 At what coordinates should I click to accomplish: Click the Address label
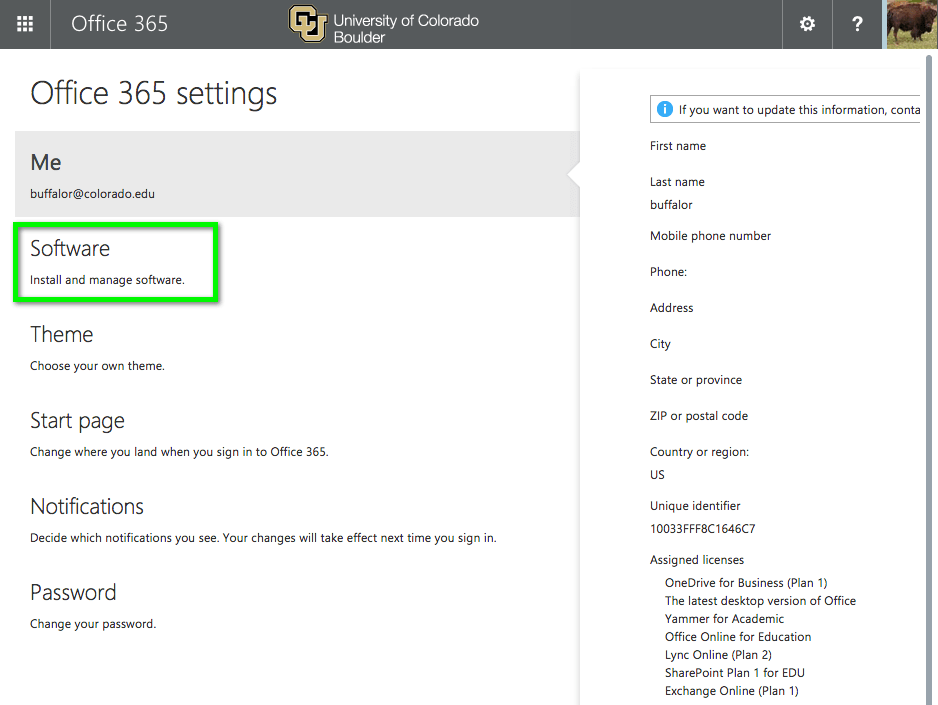coord(671,308)
